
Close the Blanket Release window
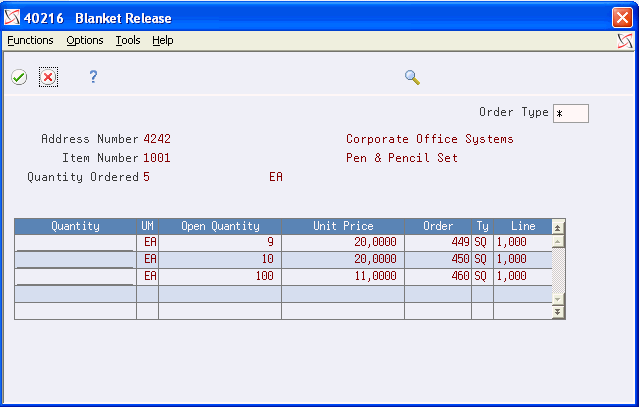pos(622,18)
